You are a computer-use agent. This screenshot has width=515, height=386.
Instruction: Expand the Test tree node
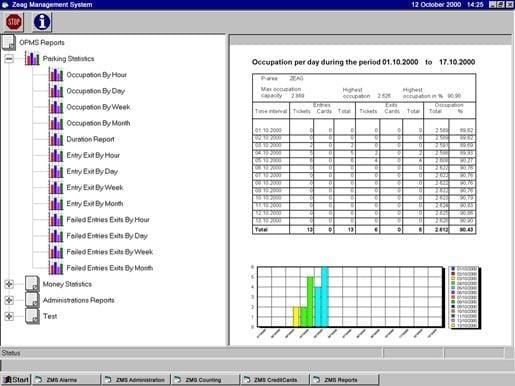[x=9, y=316]
